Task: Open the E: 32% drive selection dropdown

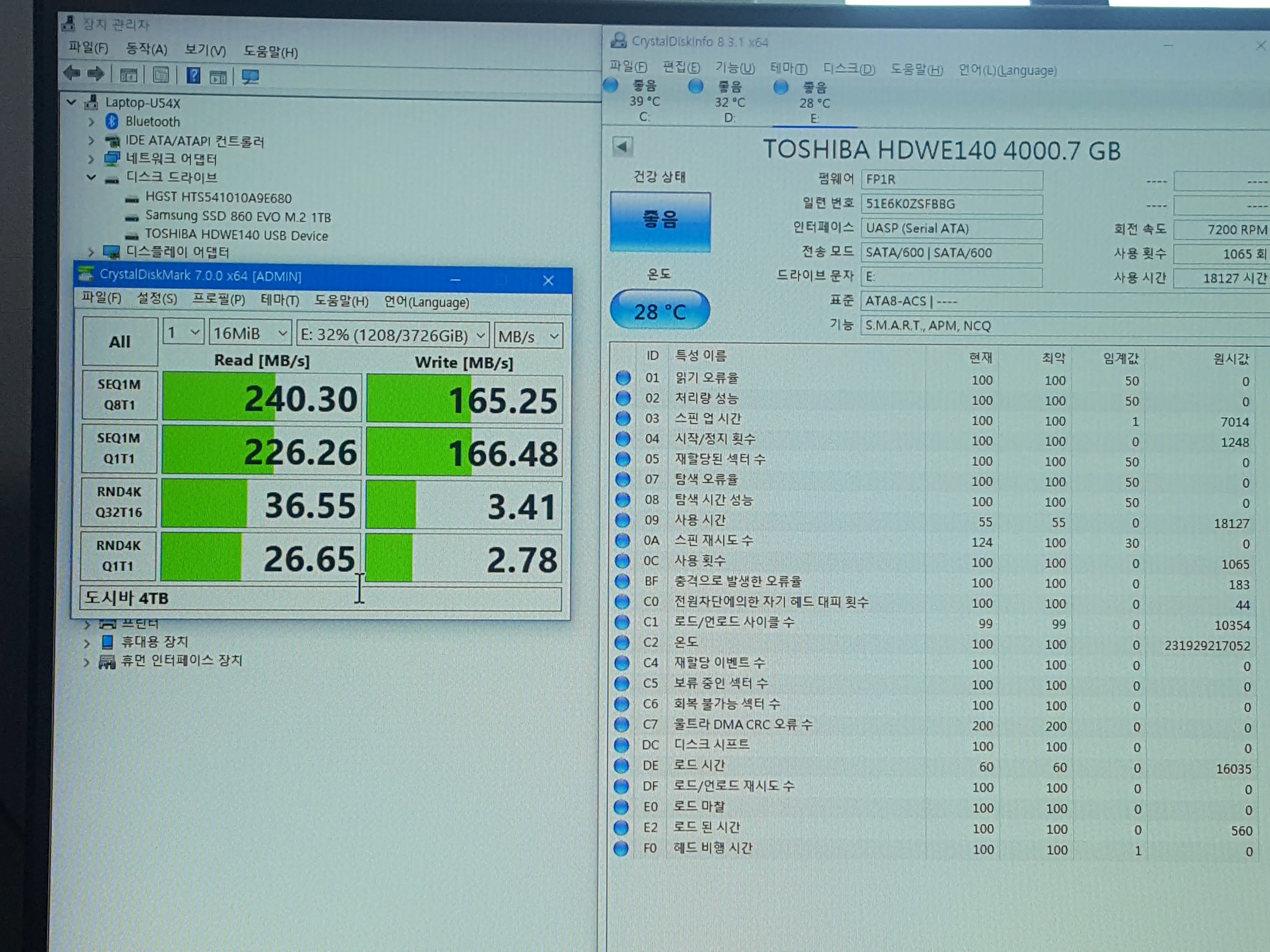Action: tap(393, 335)
